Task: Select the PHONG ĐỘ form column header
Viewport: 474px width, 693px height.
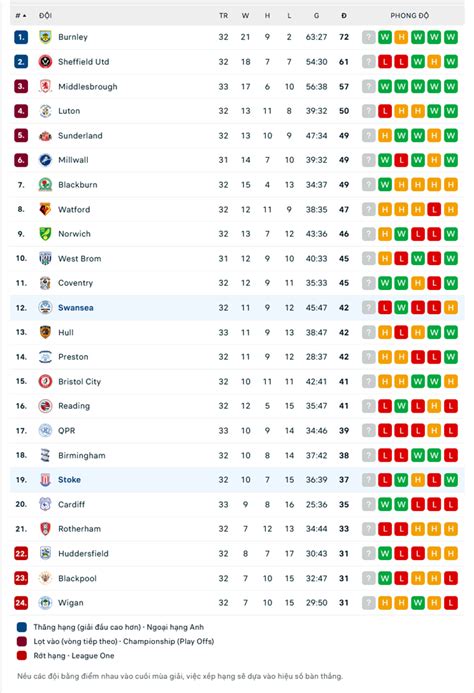Action: (409, 15)
